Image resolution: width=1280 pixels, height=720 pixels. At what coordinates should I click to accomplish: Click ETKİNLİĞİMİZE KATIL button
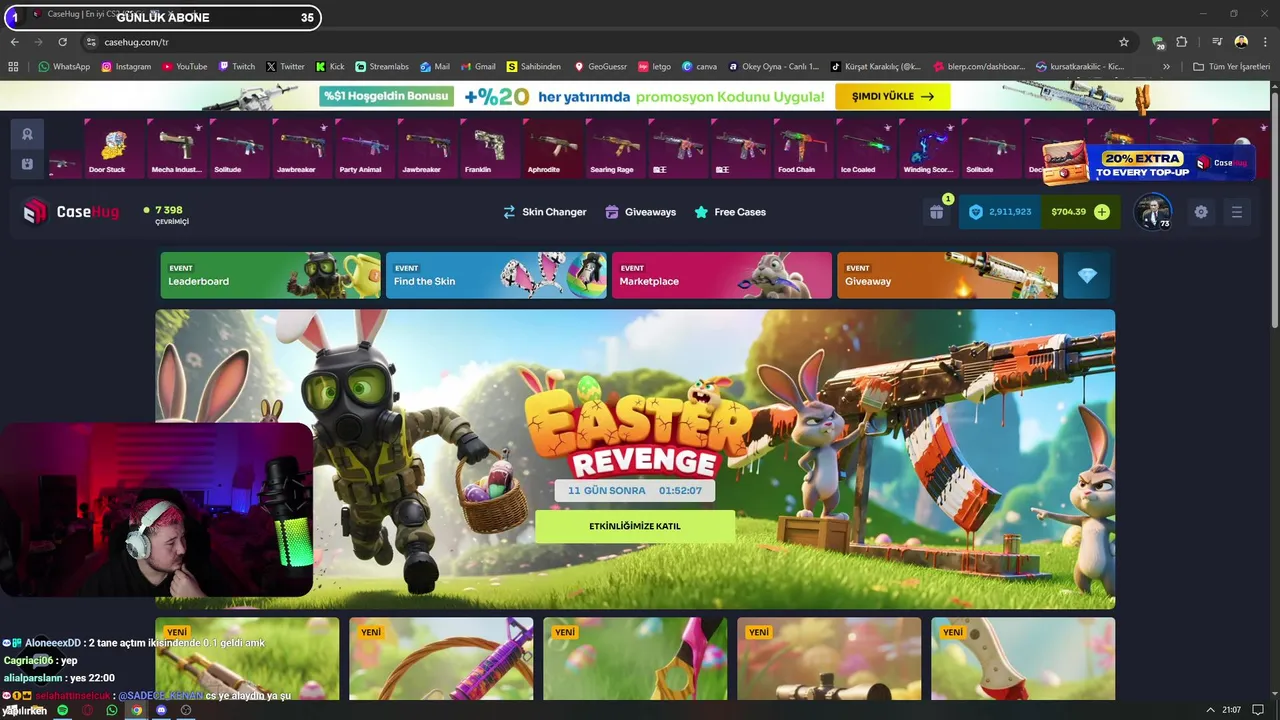(635, 526)
